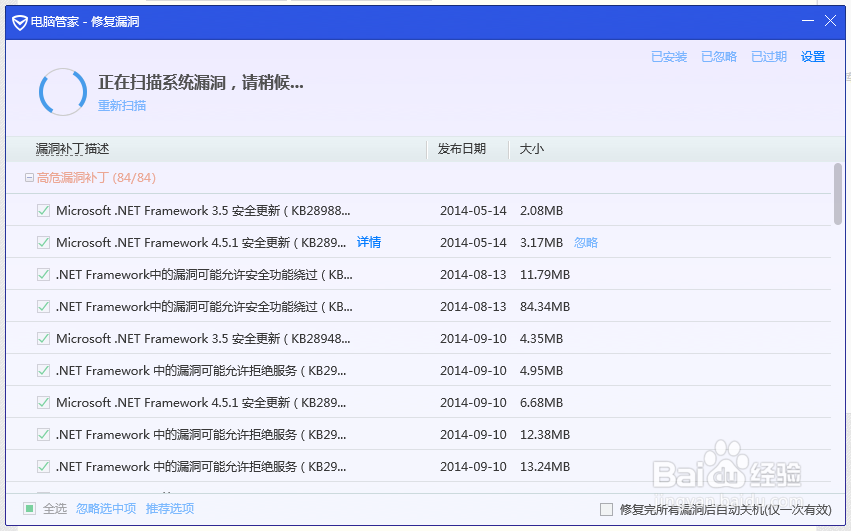Uncheck the 6.68MB .NET Framework 4.5.1 patch
851x531 pixels.
[x=43, y=402]
